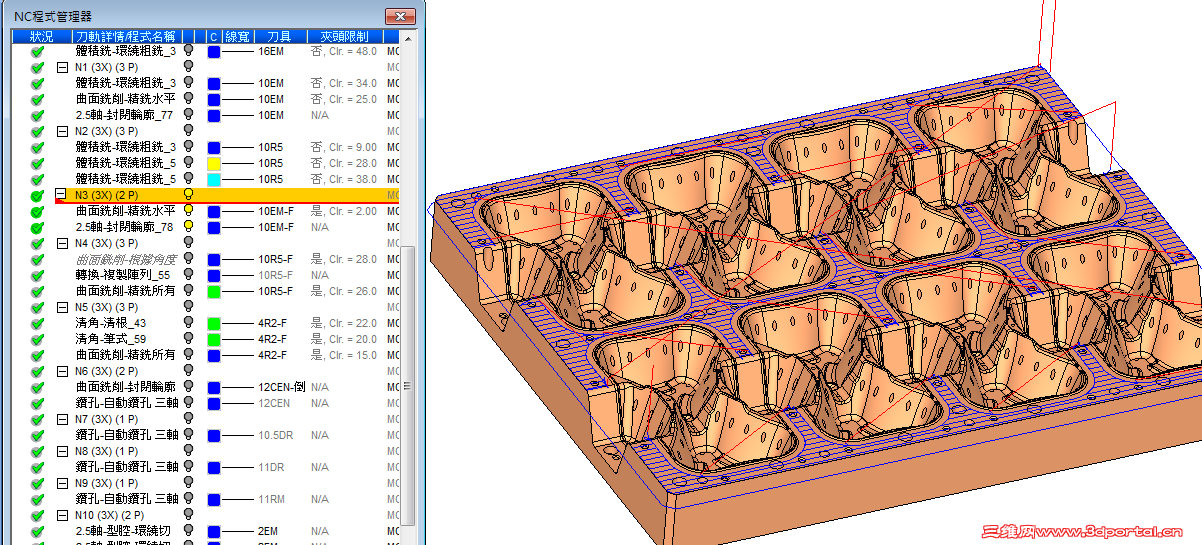The width and height of the screenshot is (1202, 545).
Task: Click the status checkmark for N10 program
Action: tap(37, 515)
